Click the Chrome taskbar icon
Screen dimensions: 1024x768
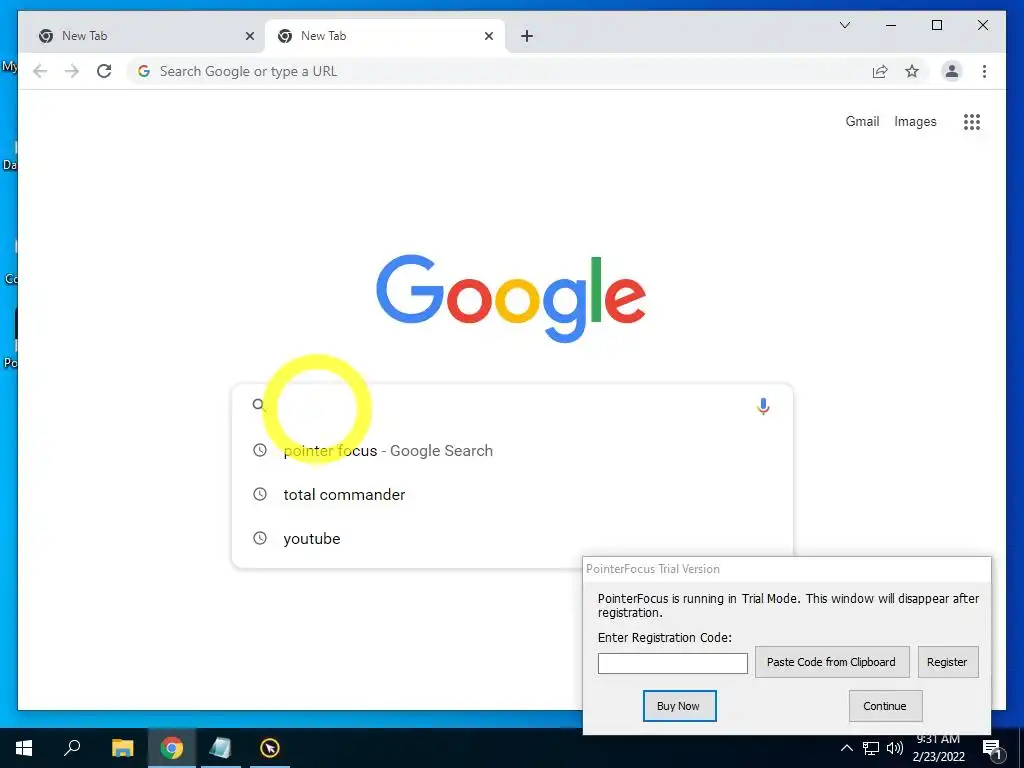click(x=172, y=748)
